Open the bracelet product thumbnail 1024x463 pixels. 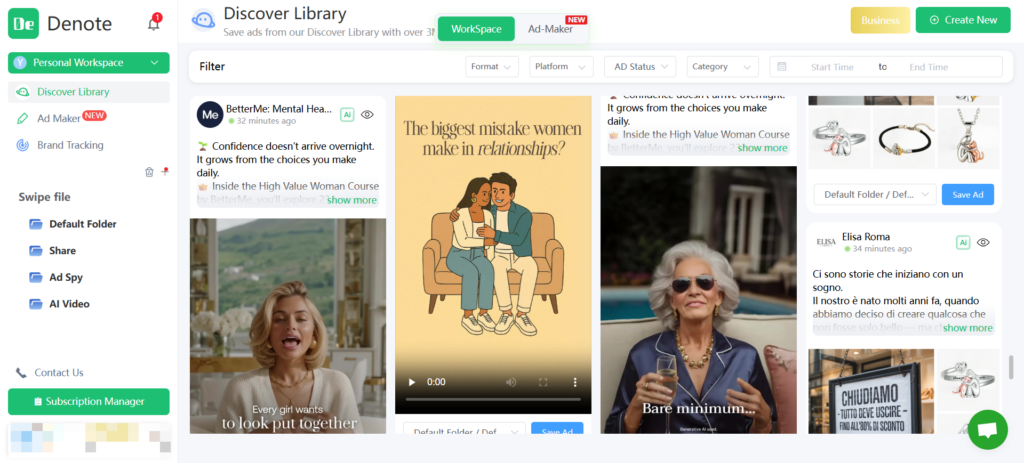click(x=904, y=138)
